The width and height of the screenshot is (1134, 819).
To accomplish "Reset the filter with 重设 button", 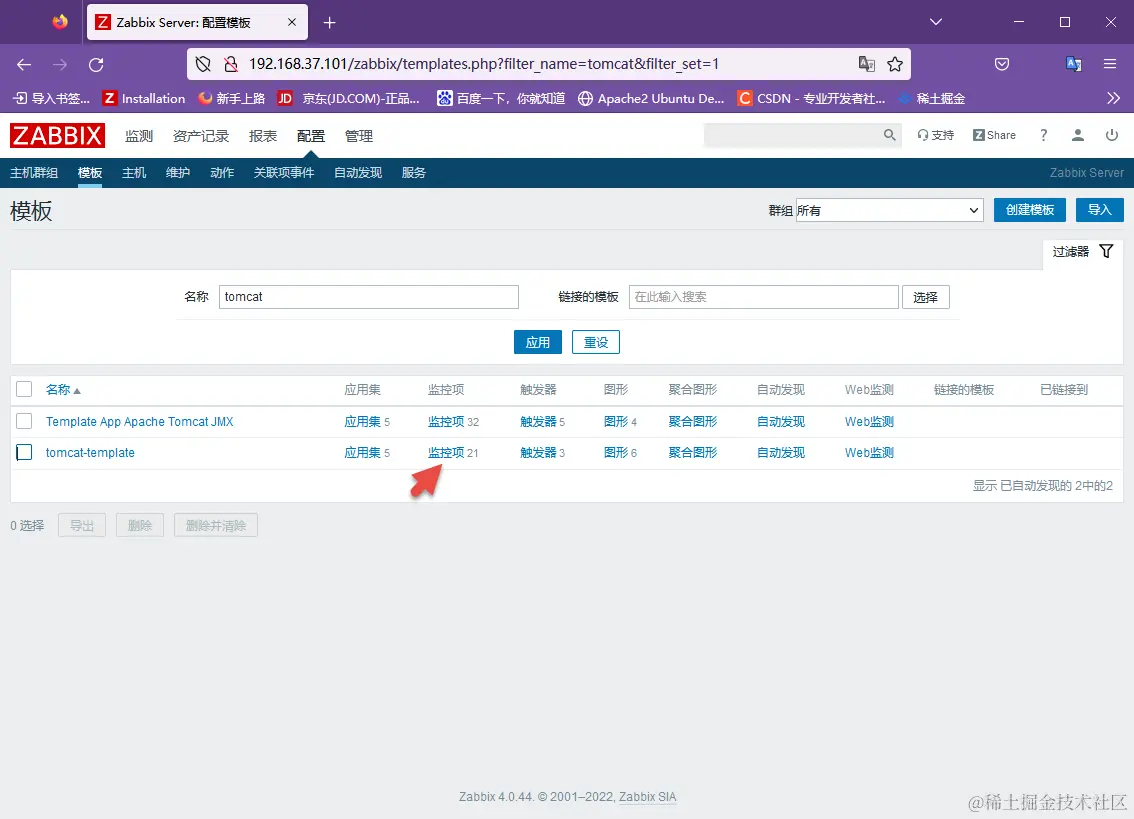I will 596,342.
